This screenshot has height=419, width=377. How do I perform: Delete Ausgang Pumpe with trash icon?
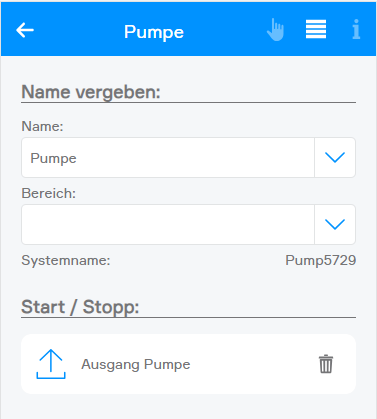(x=326, y=364)
